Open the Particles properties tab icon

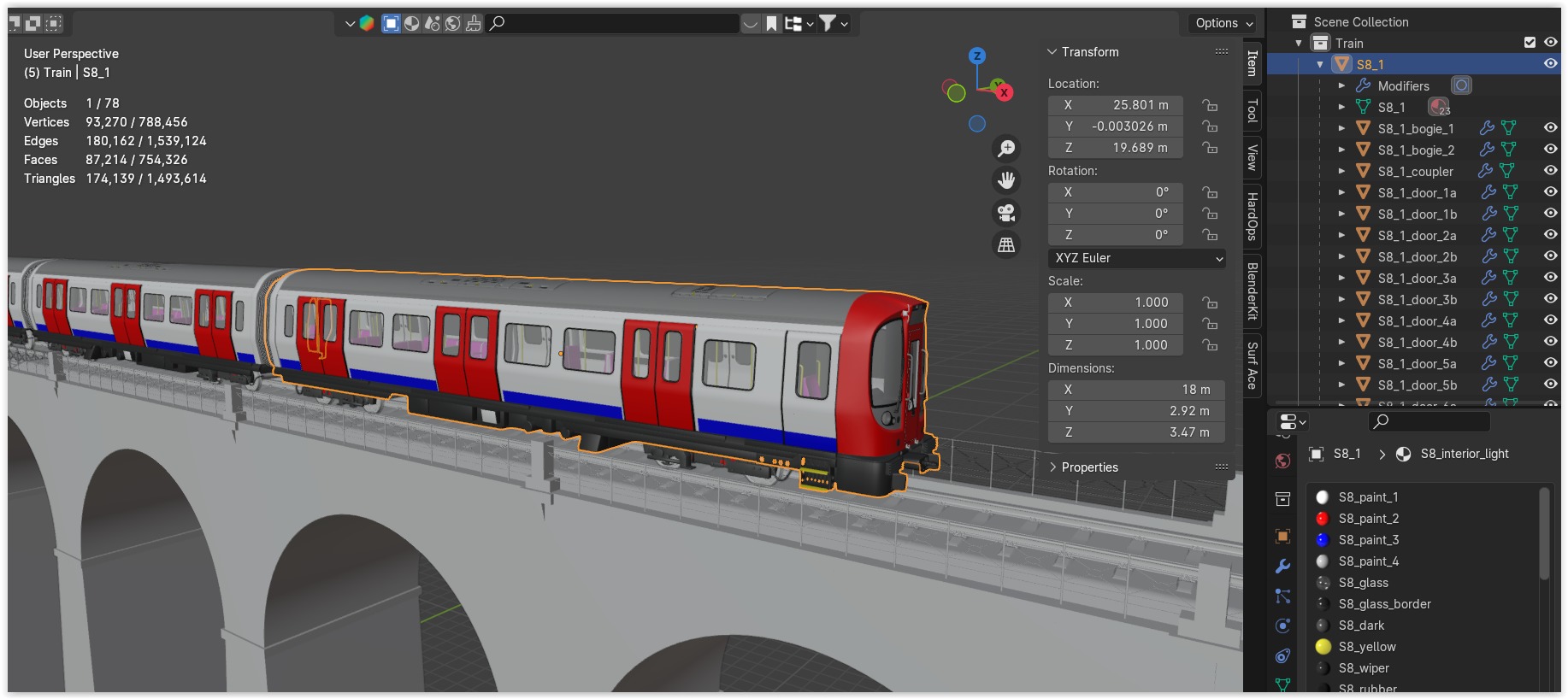coord(1282,596)
